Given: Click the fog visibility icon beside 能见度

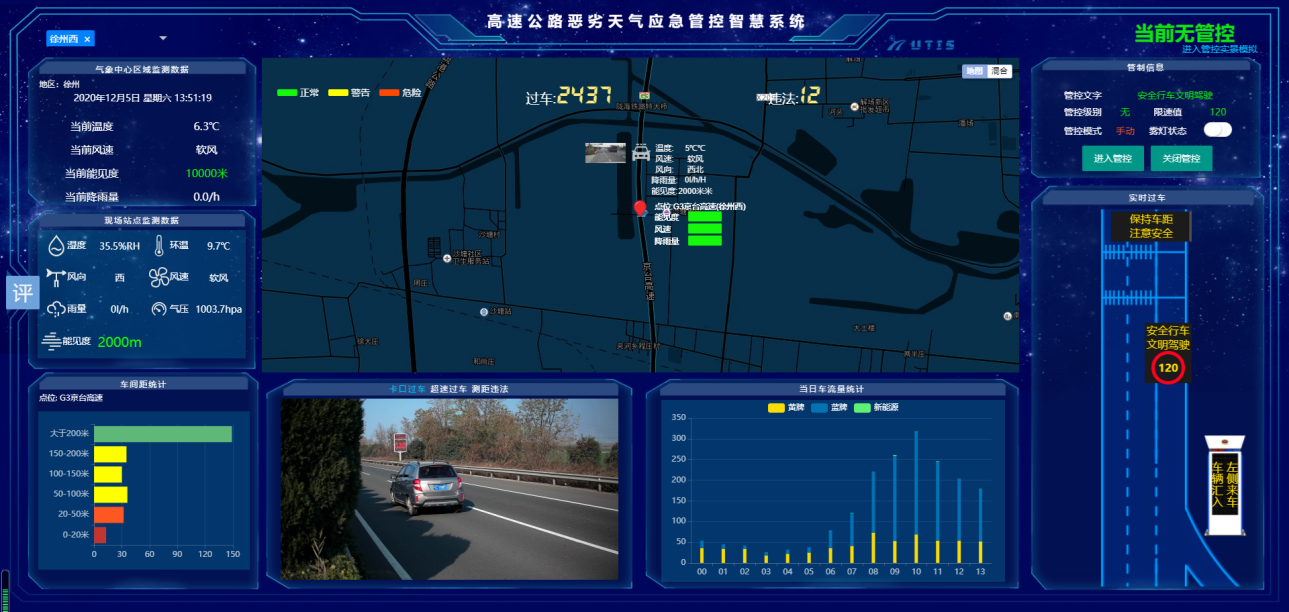Looking at the screenshot, I should click(x=52, y=341).
